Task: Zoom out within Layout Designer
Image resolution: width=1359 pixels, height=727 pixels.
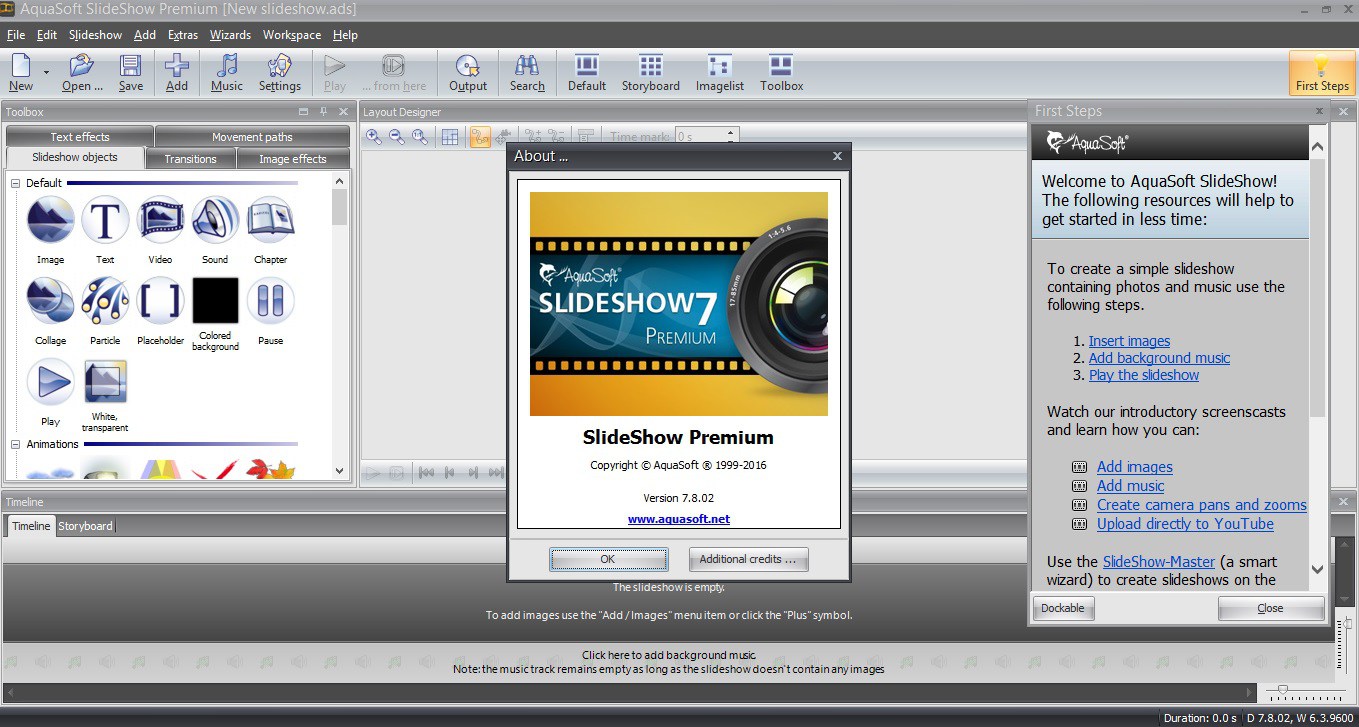Action: click(x=397, y=137)
